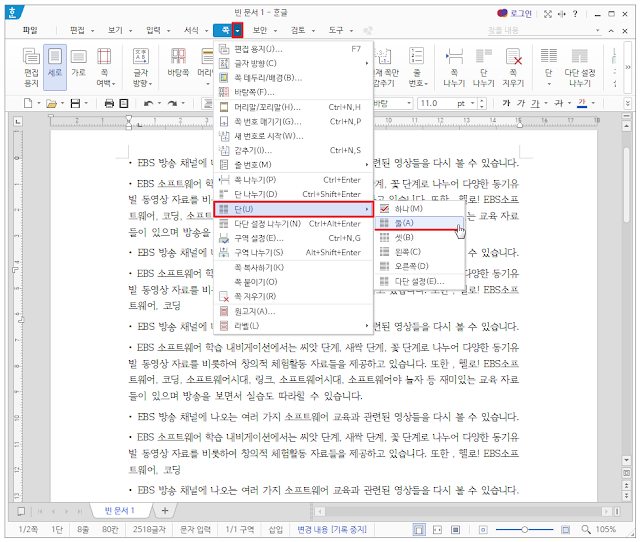Screen dimensions: 640x542
Task: Click the open folder toolbar icon
Action: (x=51, y=103)
